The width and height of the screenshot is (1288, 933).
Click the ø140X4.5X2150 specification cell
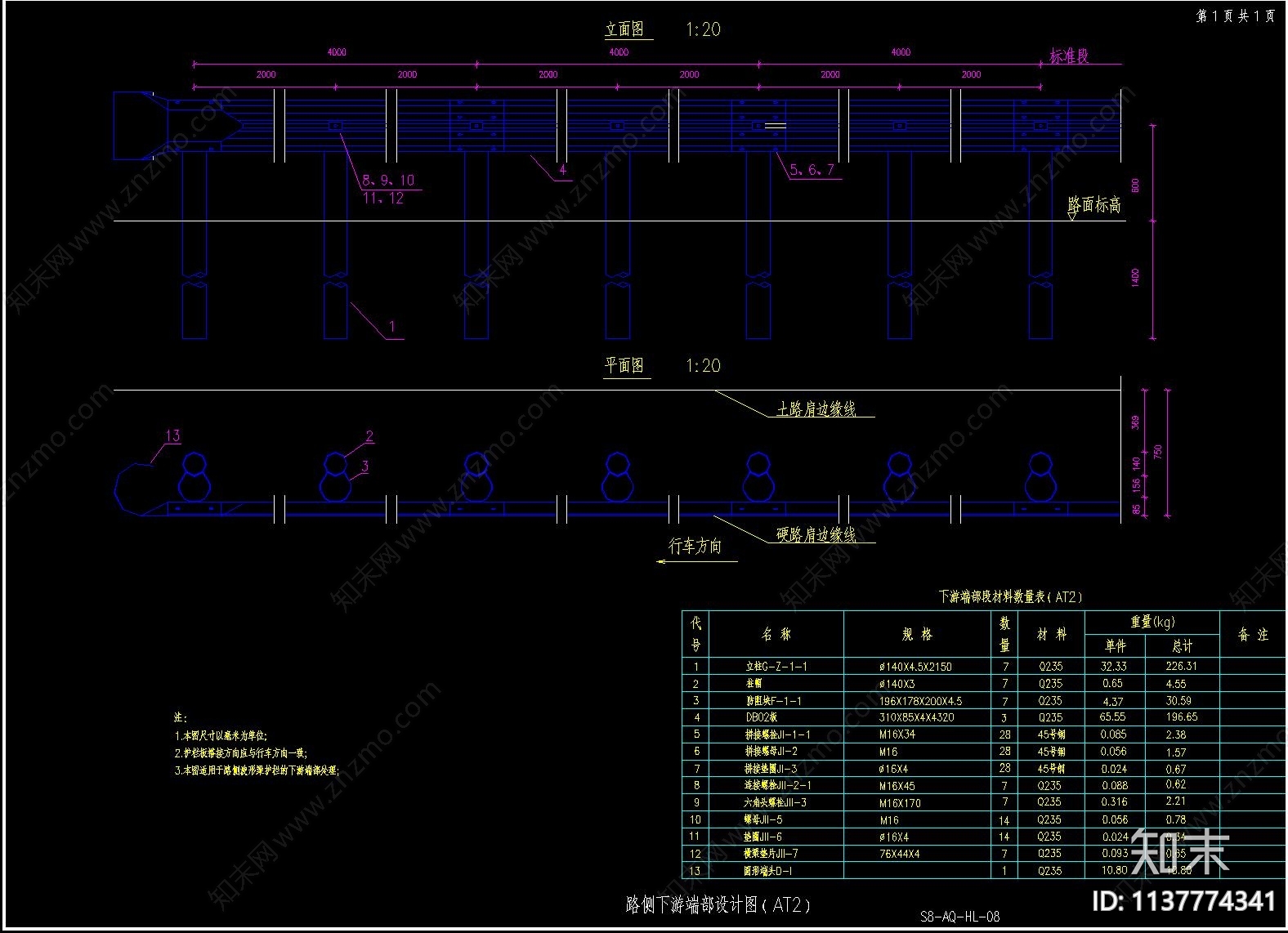[x=915, y=667]
